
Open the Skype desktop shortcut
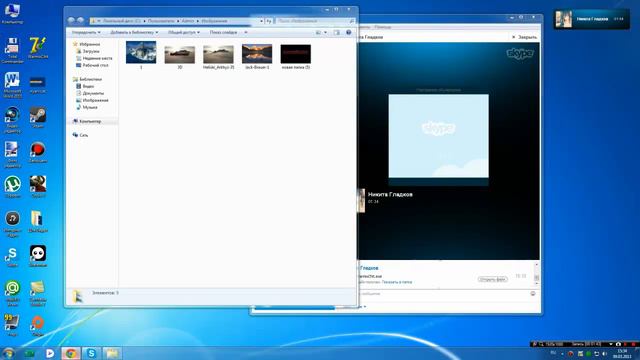(x=12, y=257)
